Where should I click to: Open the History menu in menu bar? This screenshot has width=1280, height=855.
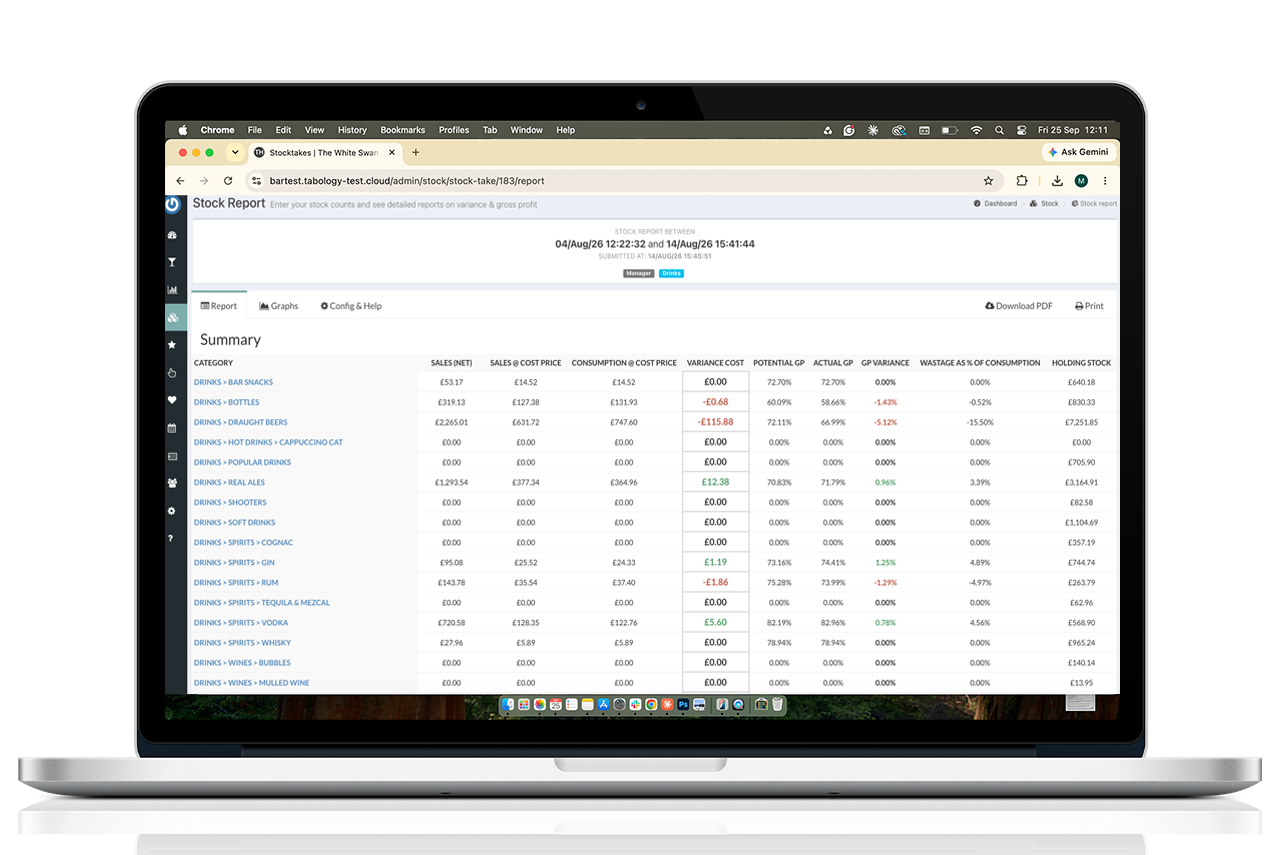tap(352, 130)
